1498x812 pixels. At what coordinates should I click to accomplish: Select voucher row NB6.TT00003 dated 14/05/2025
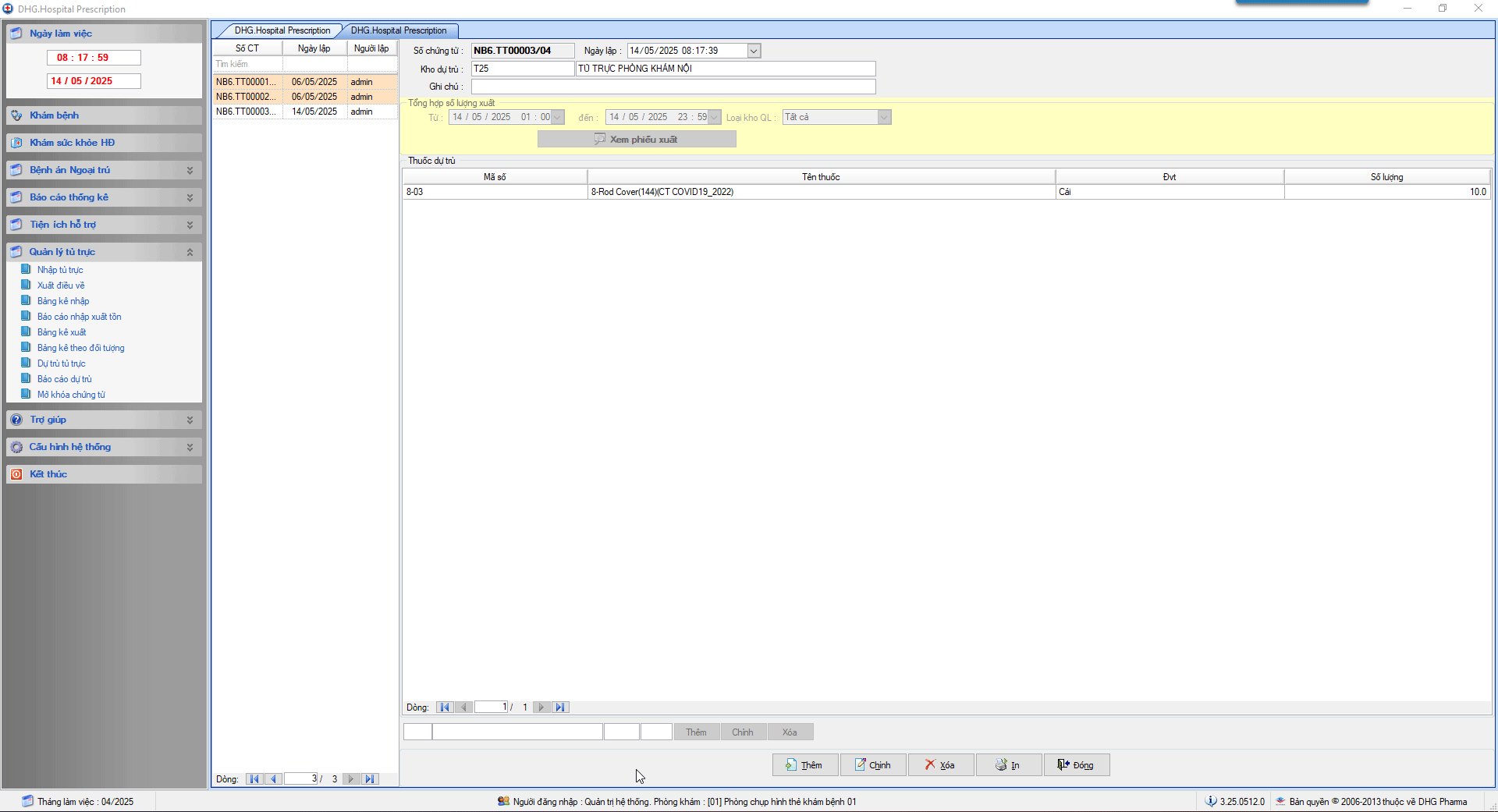[305, 112]
